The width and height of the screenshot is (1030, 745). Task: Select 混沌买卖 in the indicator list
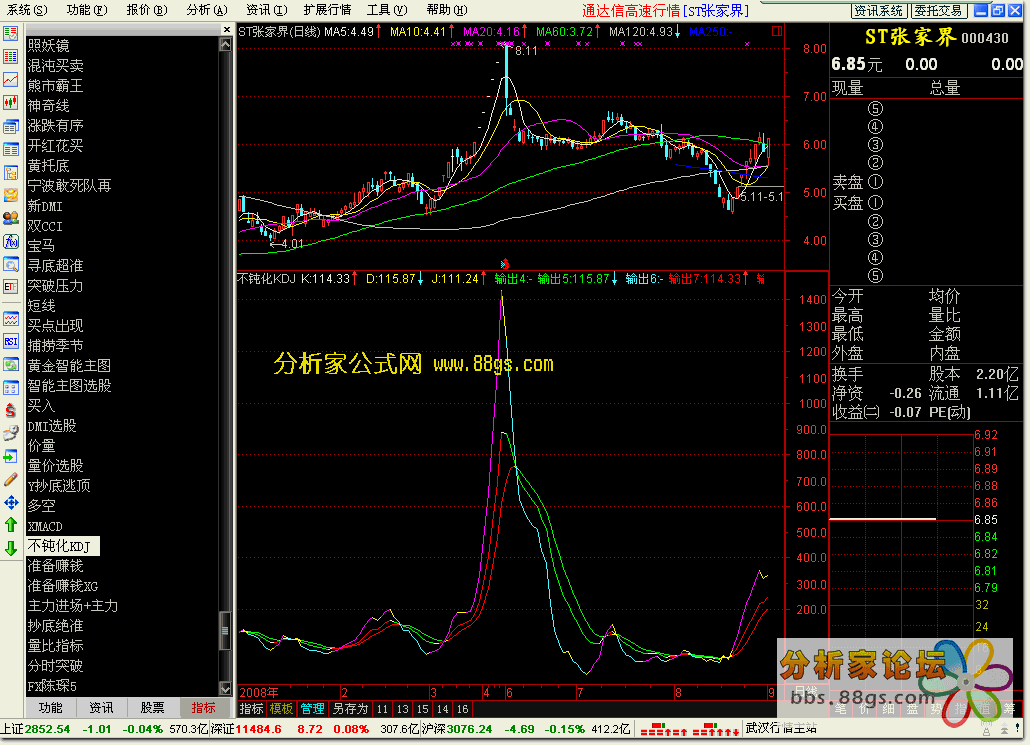[x=55, y=66]
